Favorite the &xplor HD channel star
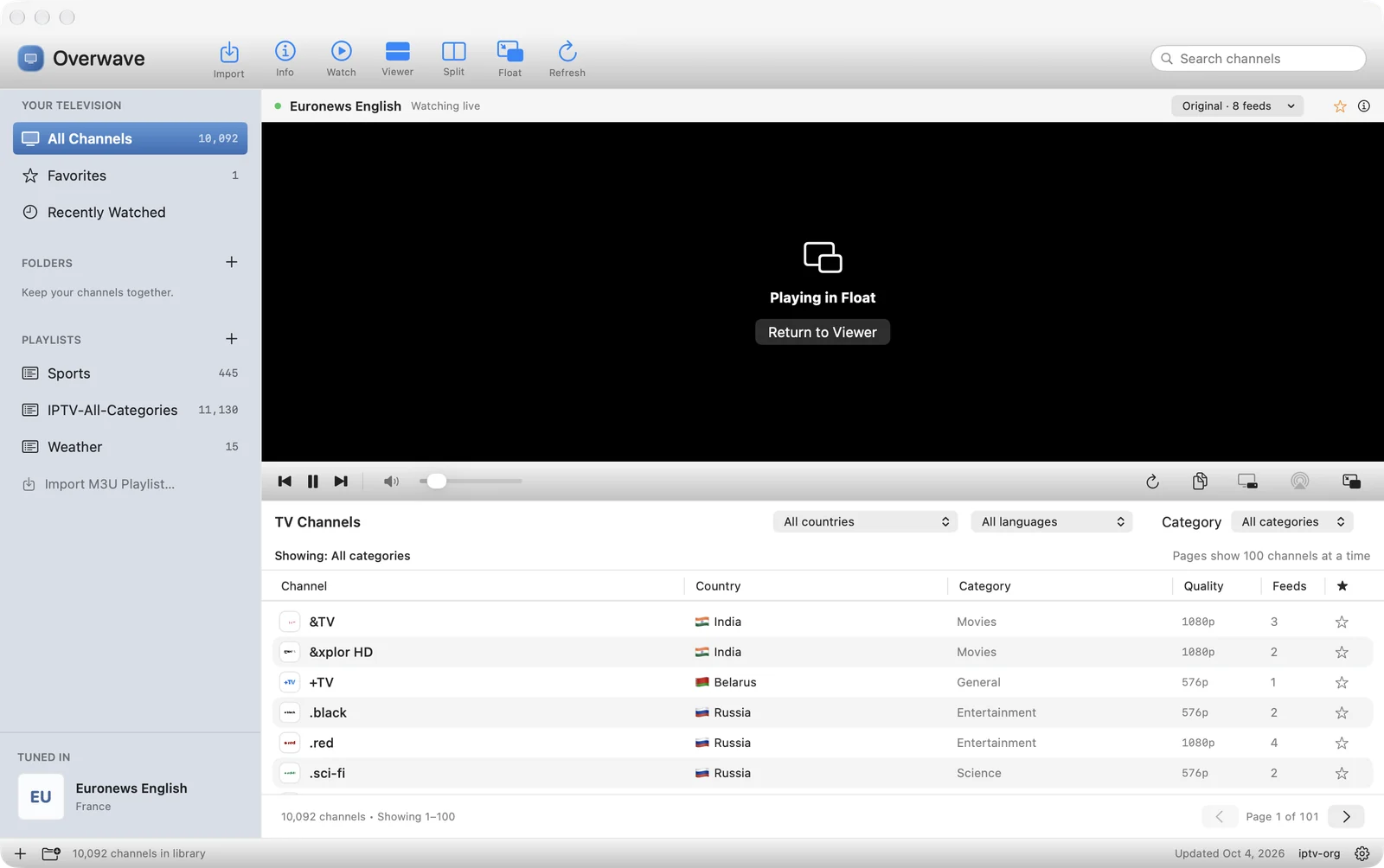Image resolution: width=1384 pixels, height=868 pixels. click(x=1342, y=652)
